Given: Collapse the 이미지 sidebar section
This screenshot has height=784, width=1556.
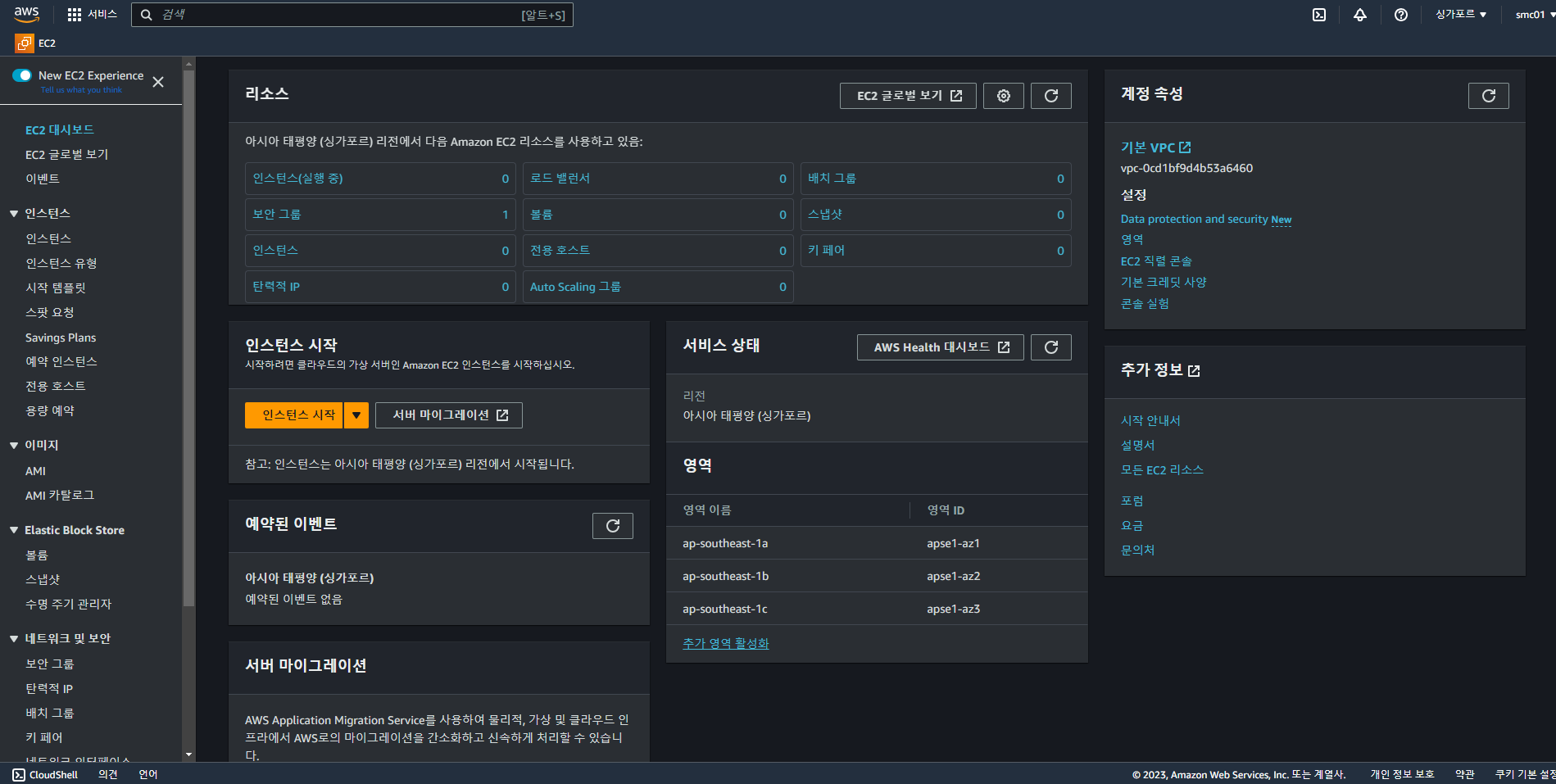Looking at the screenshot, I should 14,446.
